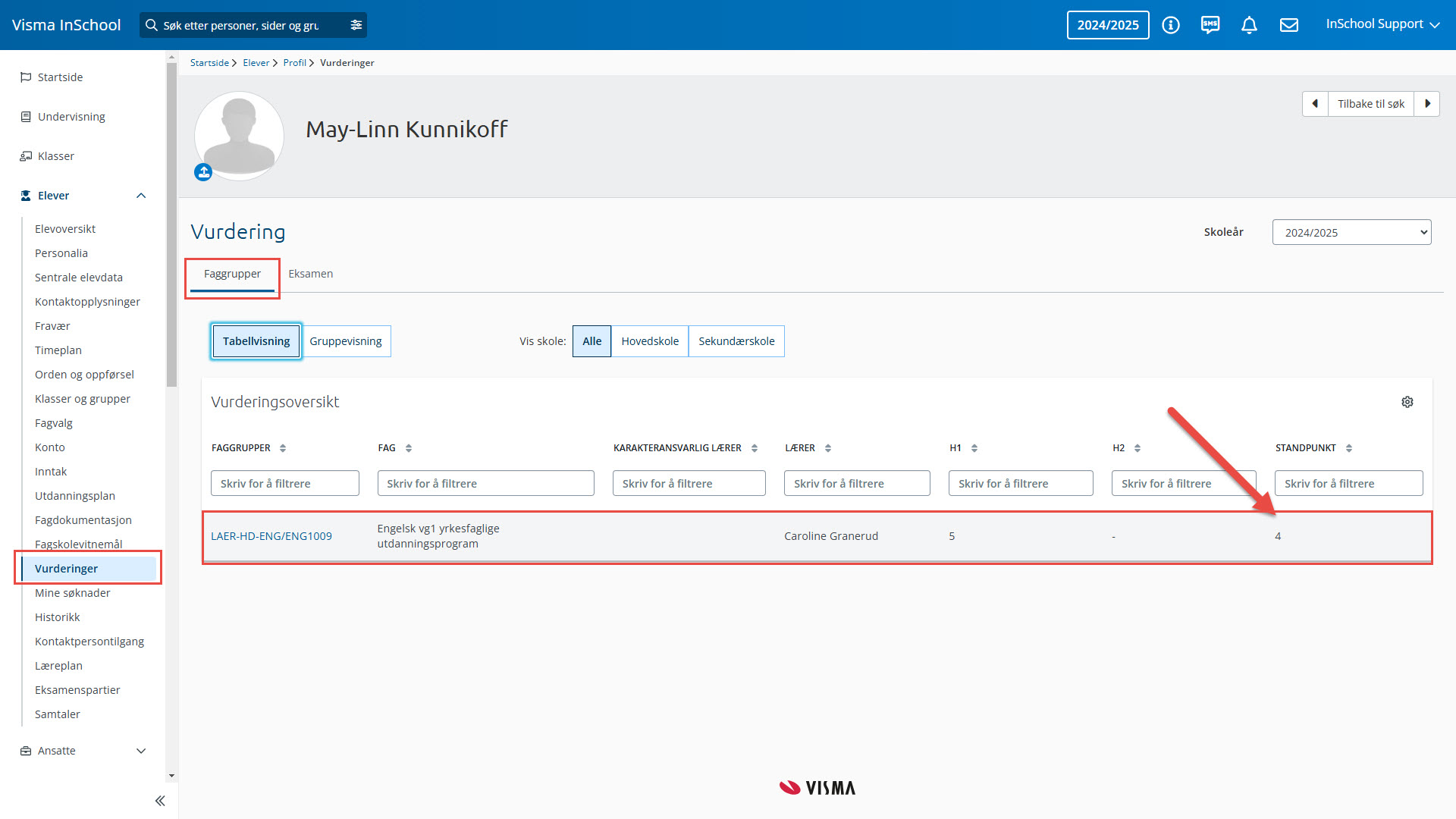Switch to Gruppevisning view

(x=346, y=341)
